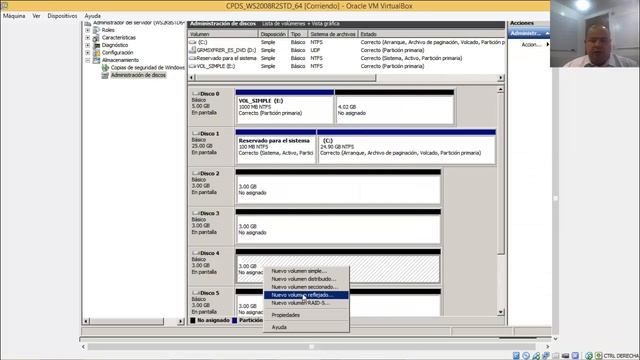
Task: Click the VirtualBox hard disk activity status icon
Action: tap(516, 356)
